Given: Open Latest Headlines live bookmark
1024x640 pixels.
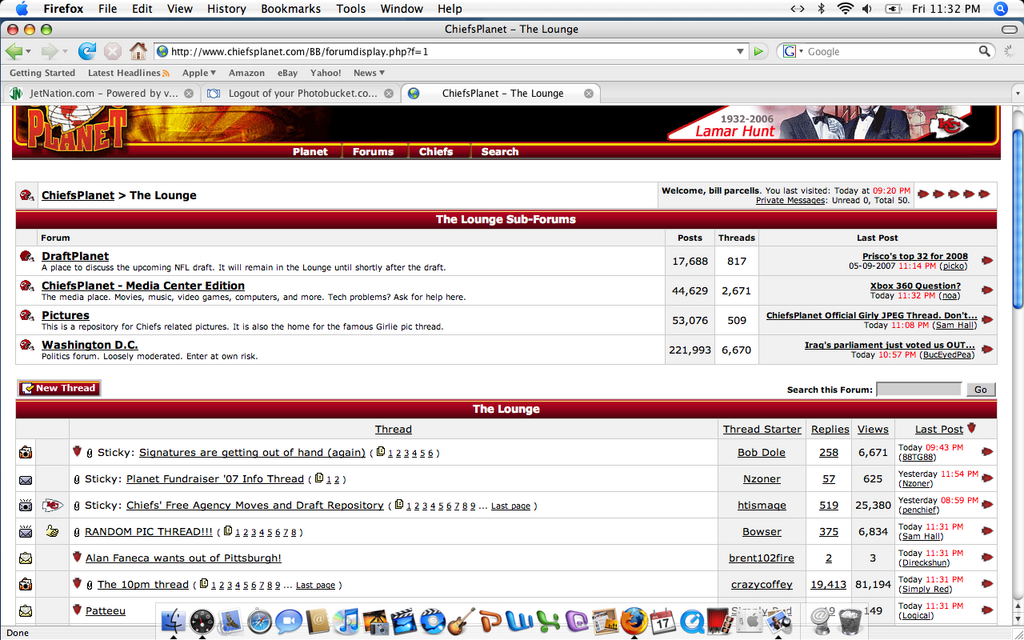Looking at the screenshot, I should (x=129, y=72).
